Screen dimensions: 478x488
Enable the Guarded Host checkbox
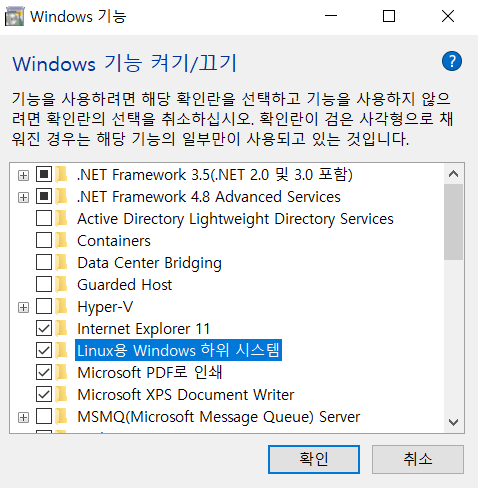44,285
